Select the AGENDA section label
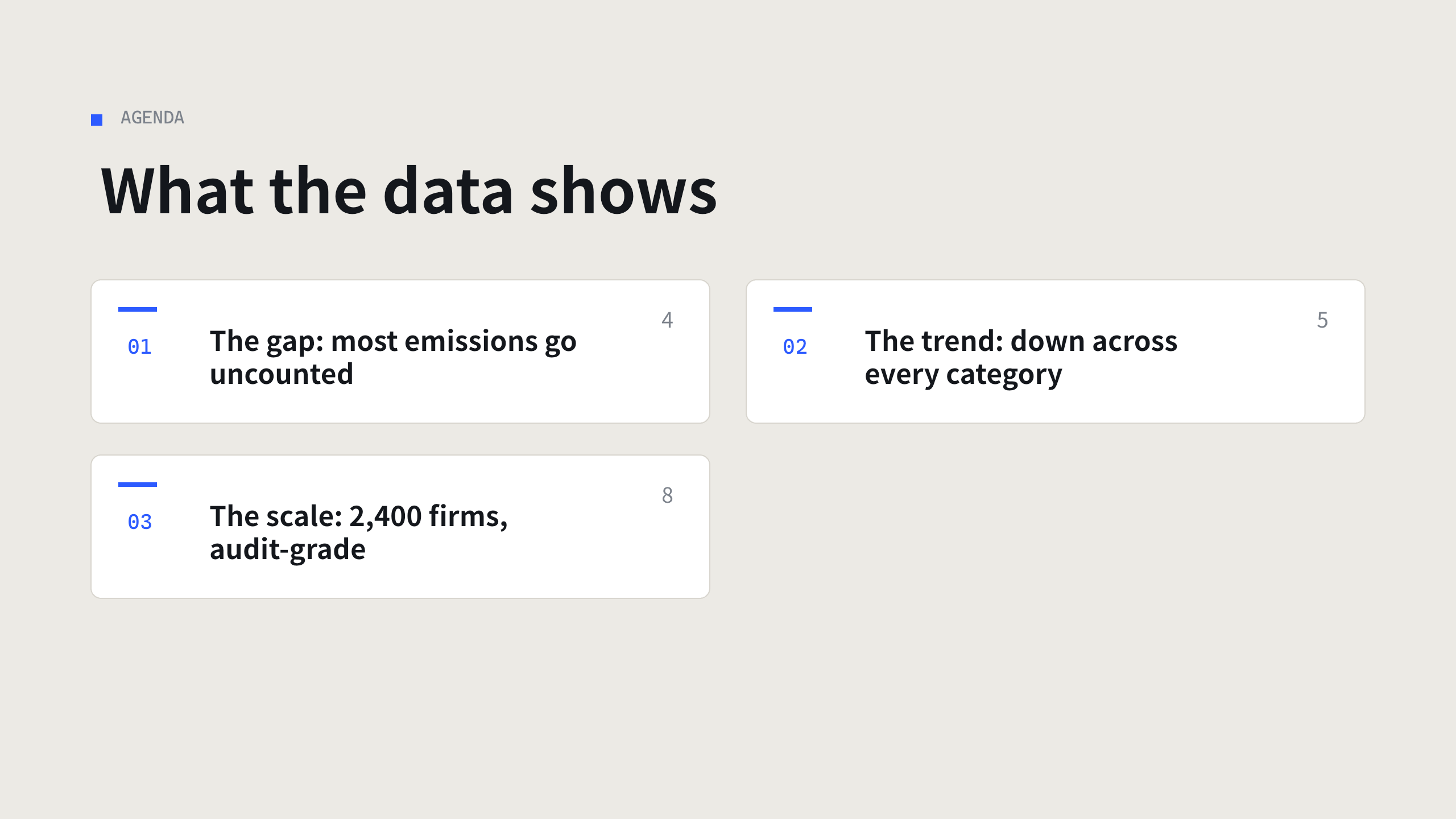Image resolution: width=1456 pixels, height=819 pixels. click(x=152, y=118)
